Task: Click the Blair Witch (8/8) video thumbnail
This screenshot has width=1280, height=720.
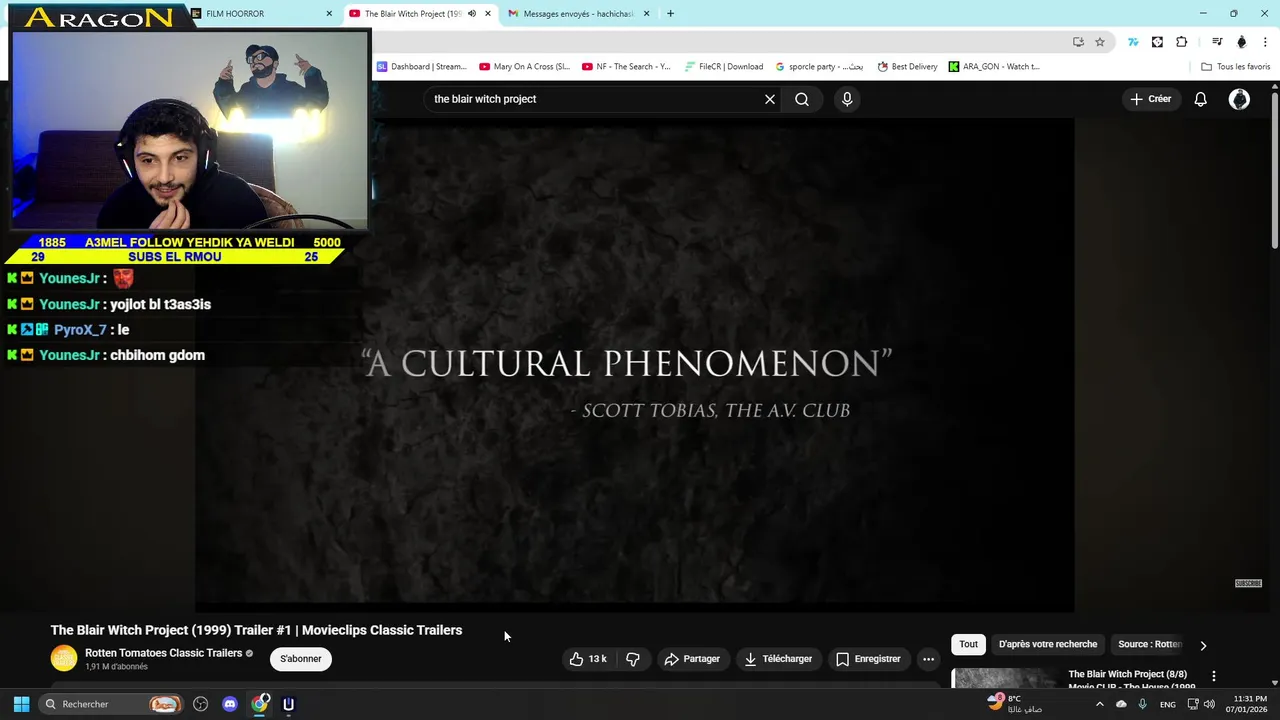Action: 1004,679
